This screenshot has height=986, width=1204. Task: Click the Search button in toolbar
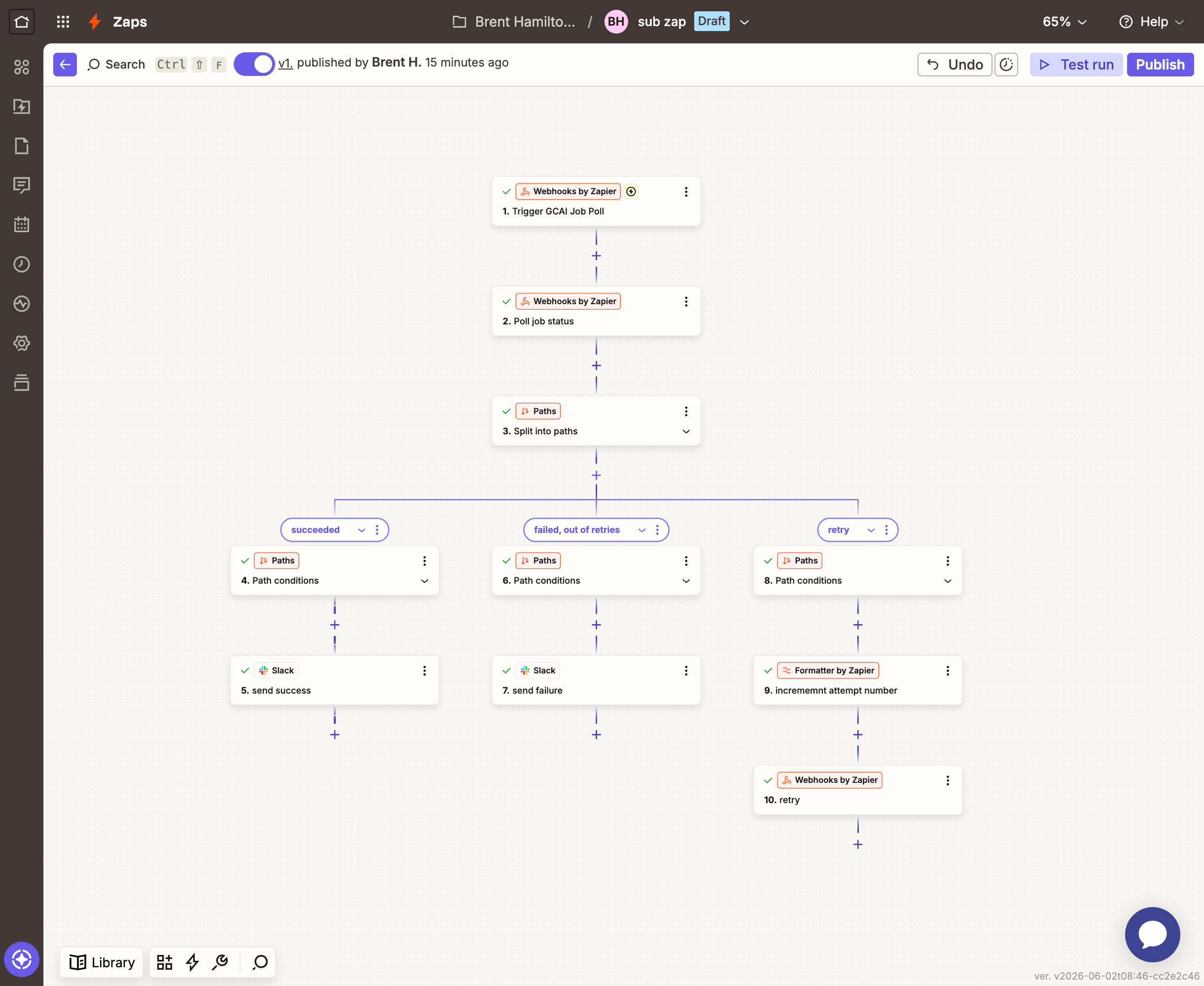(117, 65)
